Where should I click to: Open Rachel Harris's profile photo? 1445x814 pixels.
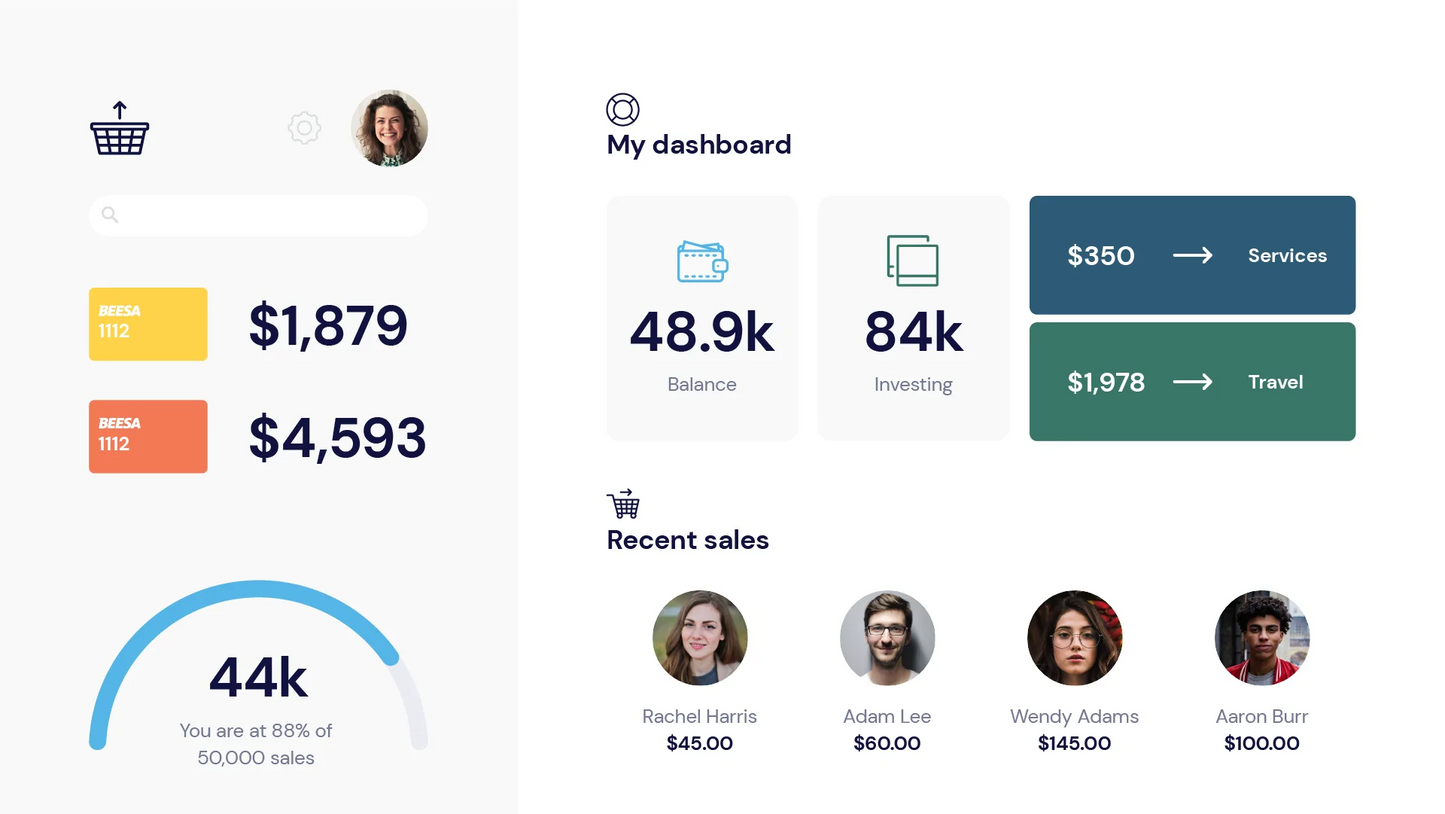(699, 637)
